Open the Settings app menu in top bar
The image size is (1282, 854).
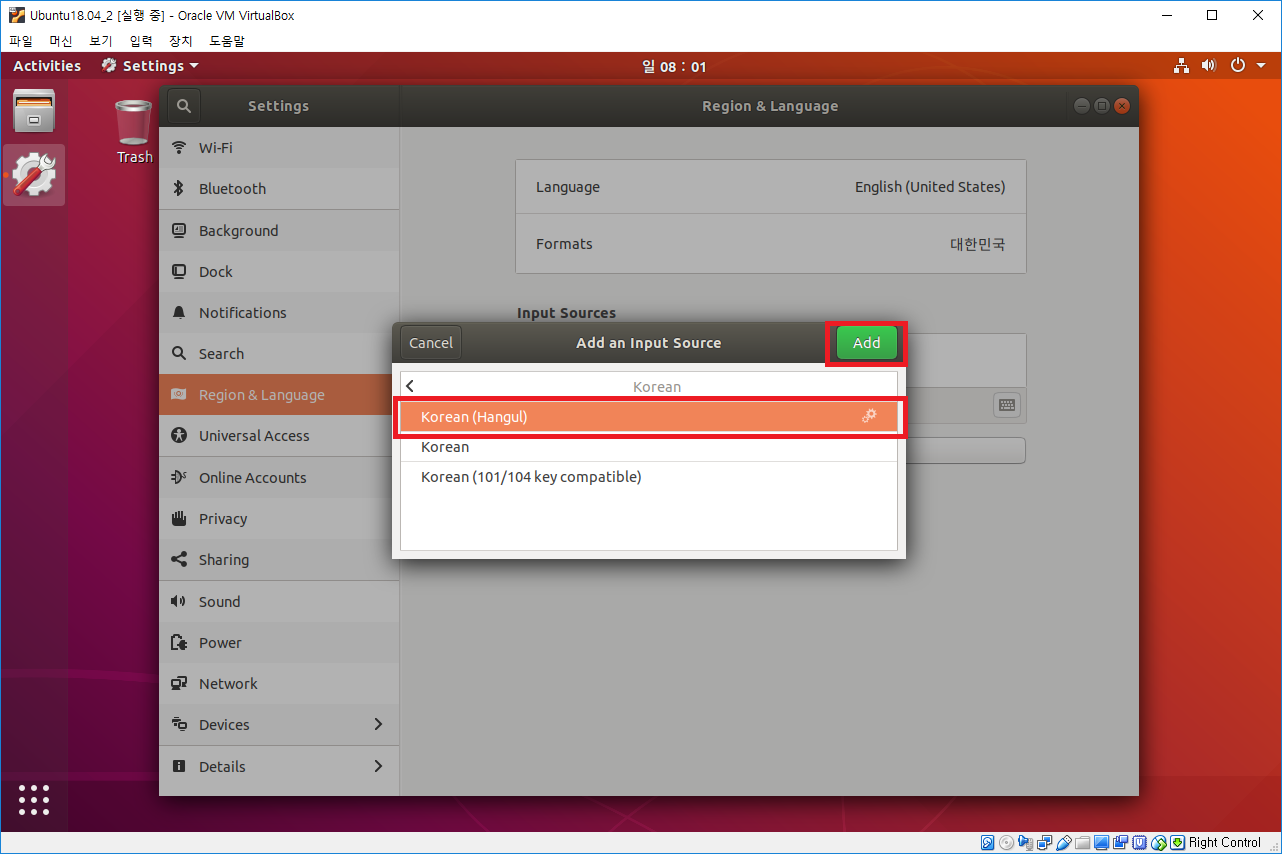[150, 66]
